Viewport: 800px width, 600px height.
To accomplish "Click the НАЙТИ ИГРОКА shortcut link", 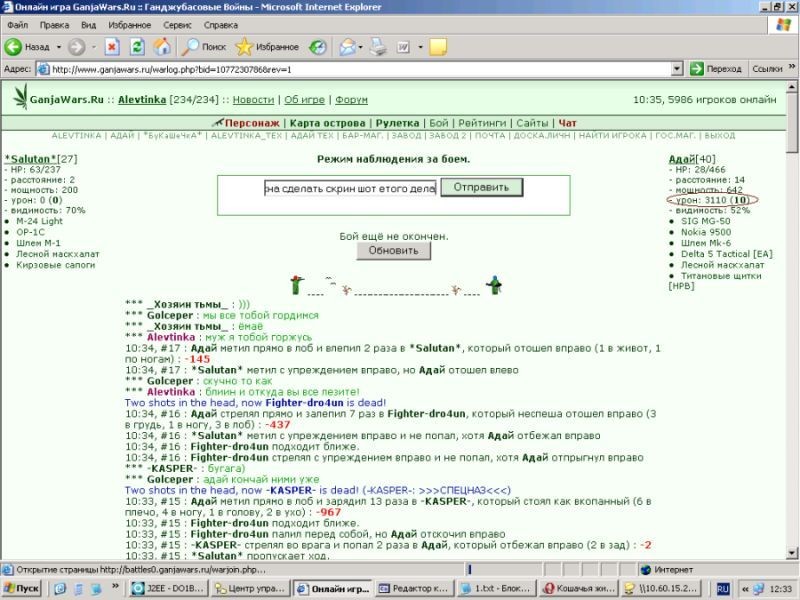I will click(x=612, y=135).
